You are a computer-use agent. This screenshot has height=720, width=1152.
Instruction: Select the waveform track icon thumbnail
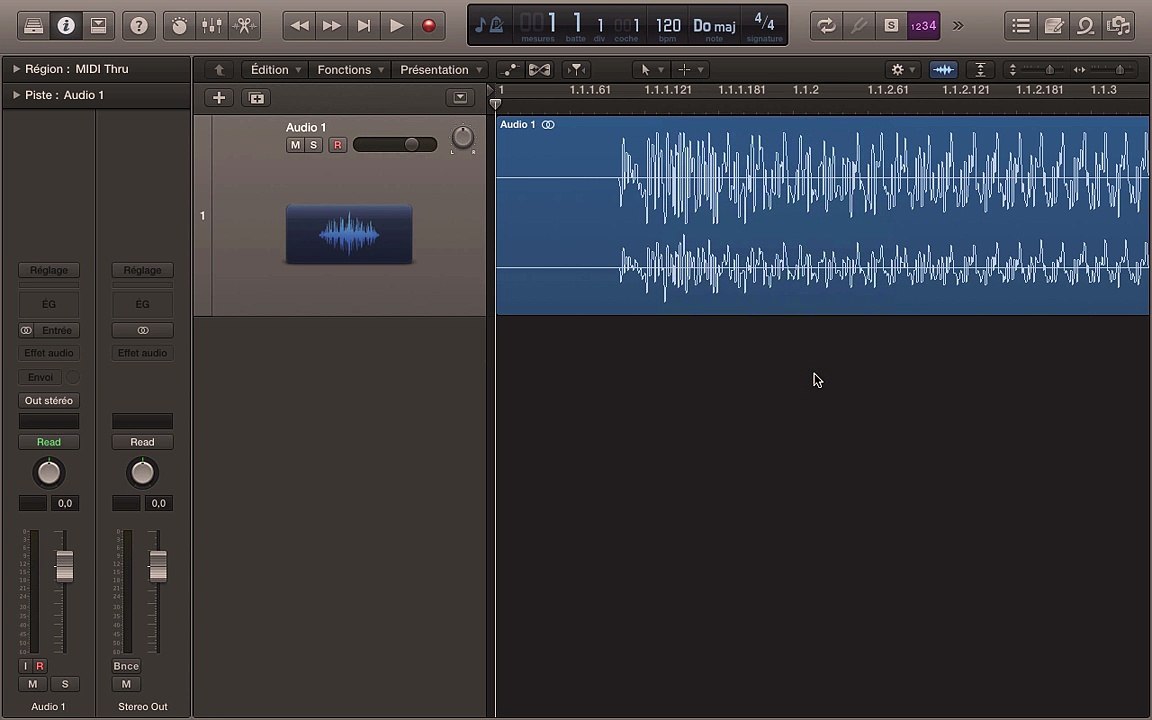click(x=349, y=234)
